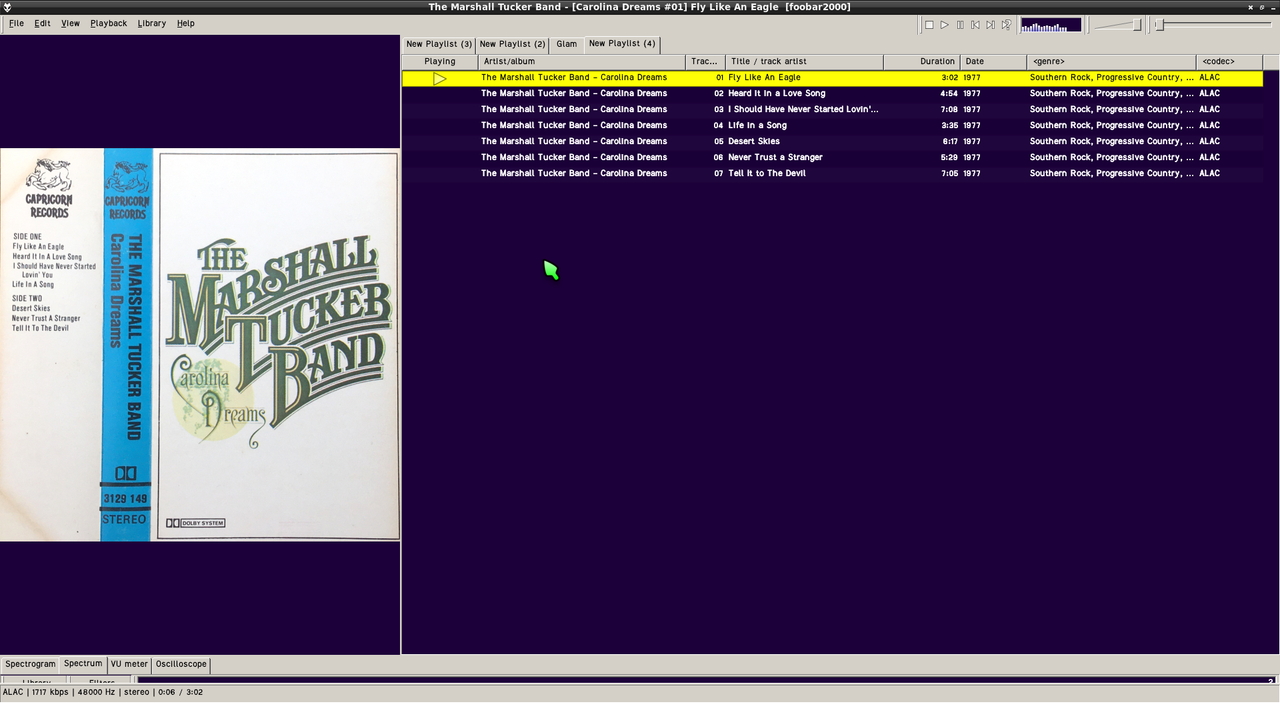Sort by the Artist/album column header
This screenshot has width=1280, height=703.
coord(582,62)
